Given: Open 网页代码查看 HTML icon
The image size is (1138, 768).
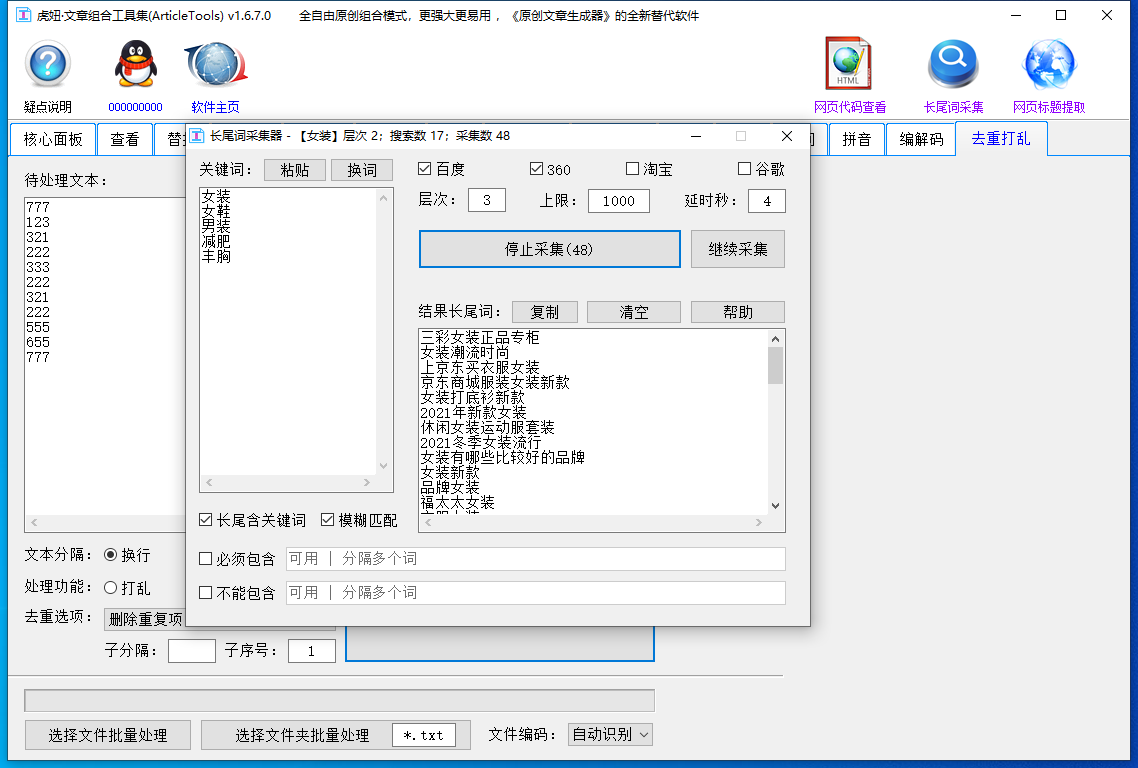Looking at the screenshot, I should (x=848, y=63).
